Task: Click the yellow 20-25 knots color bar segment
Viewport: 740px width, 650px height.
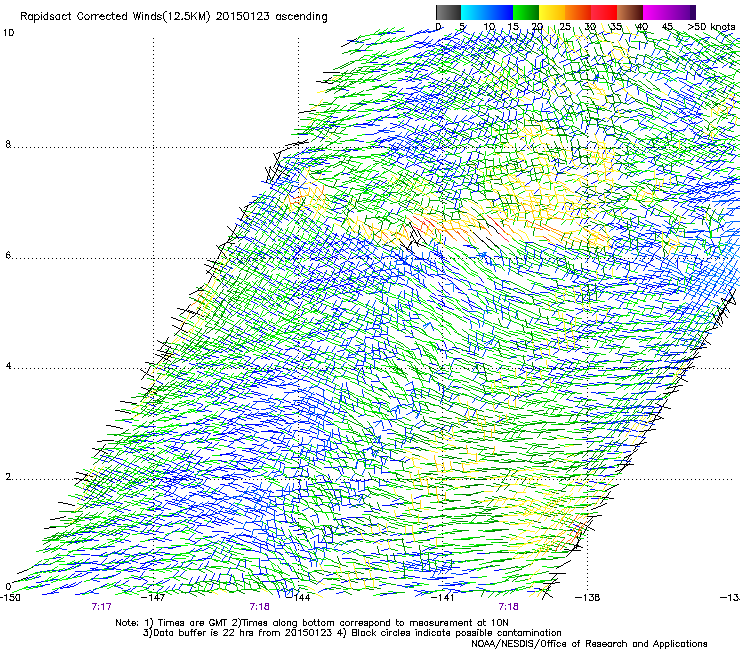Action: click(x=552, y=12)
